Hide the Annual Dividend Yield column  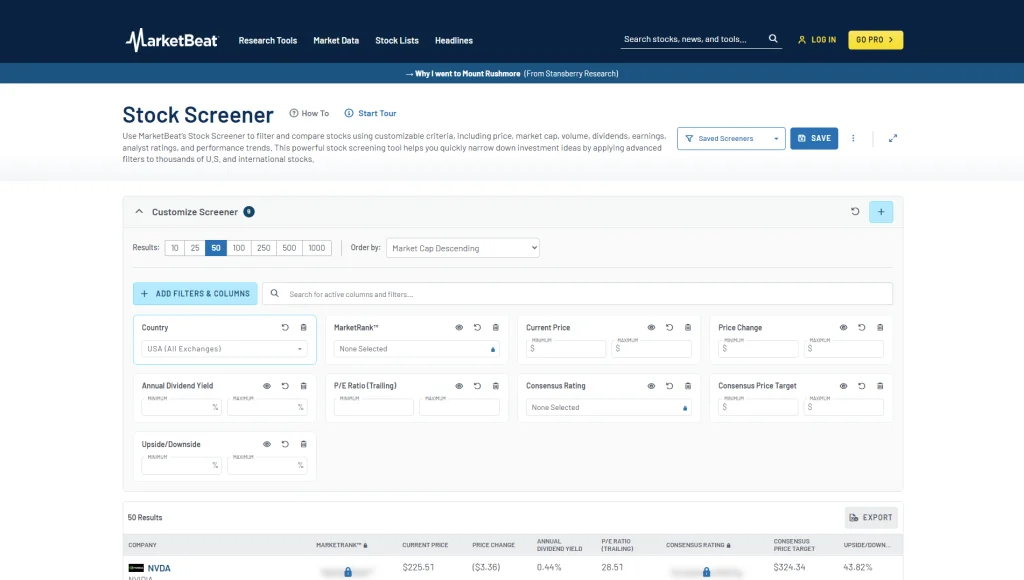click(267, 386)
